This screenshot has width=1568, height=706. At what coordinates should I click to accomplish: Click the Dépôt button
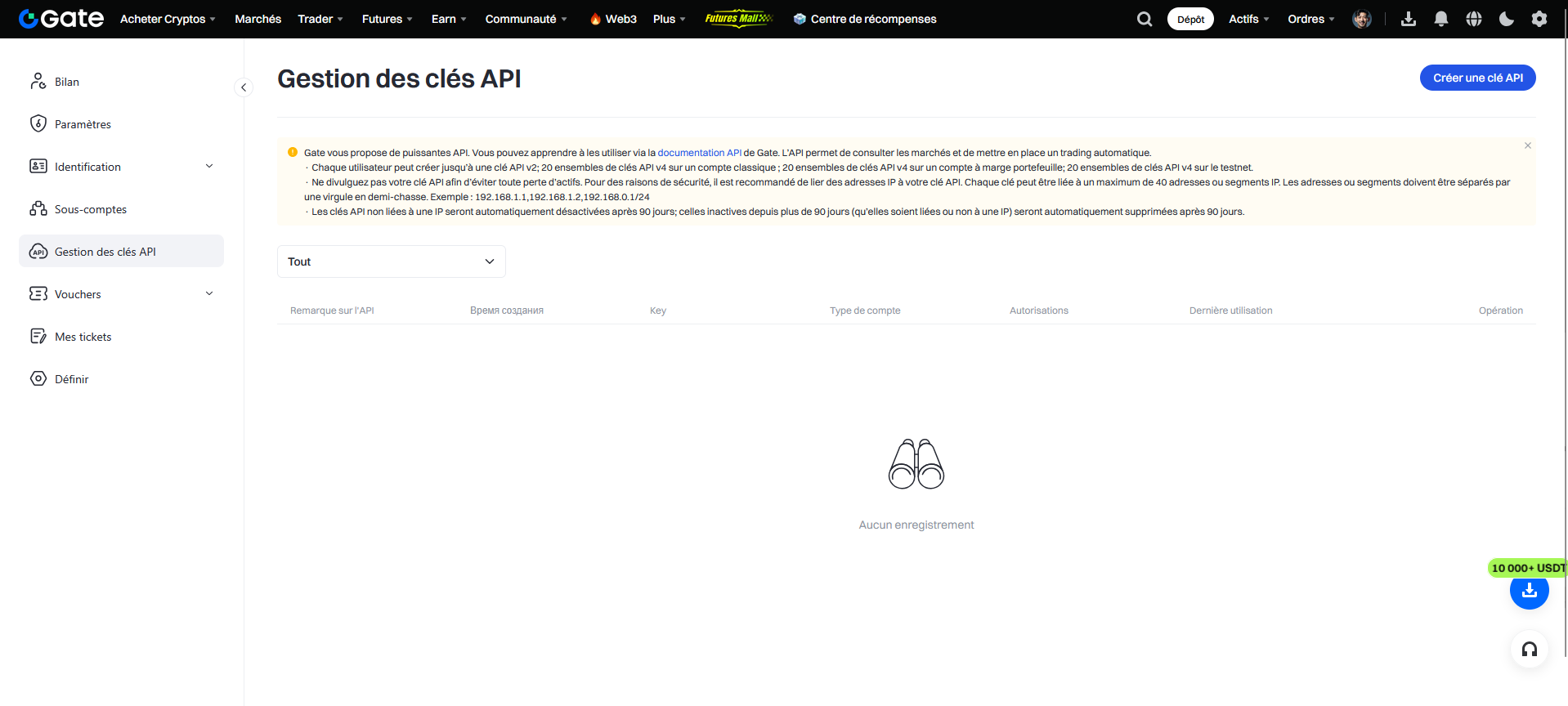(x=1190, y=19)
